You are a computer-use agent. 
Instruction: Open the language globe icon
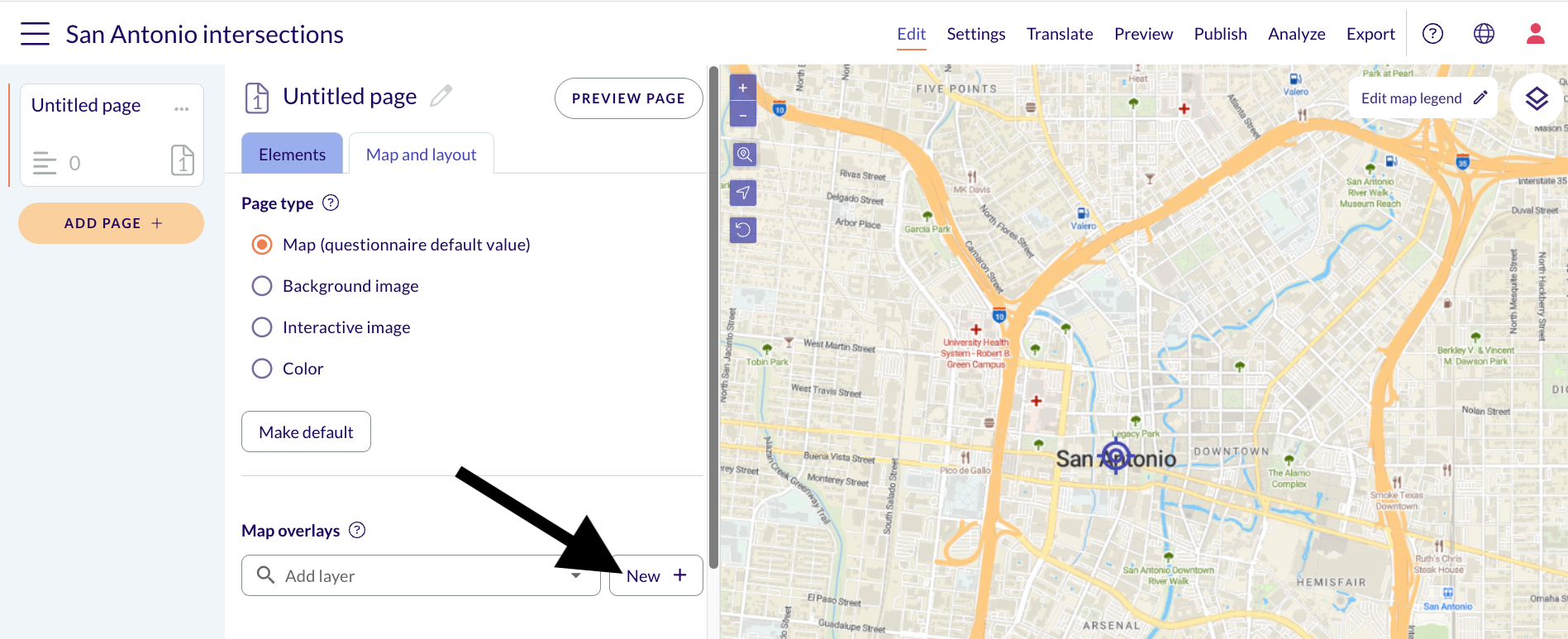1484,34
